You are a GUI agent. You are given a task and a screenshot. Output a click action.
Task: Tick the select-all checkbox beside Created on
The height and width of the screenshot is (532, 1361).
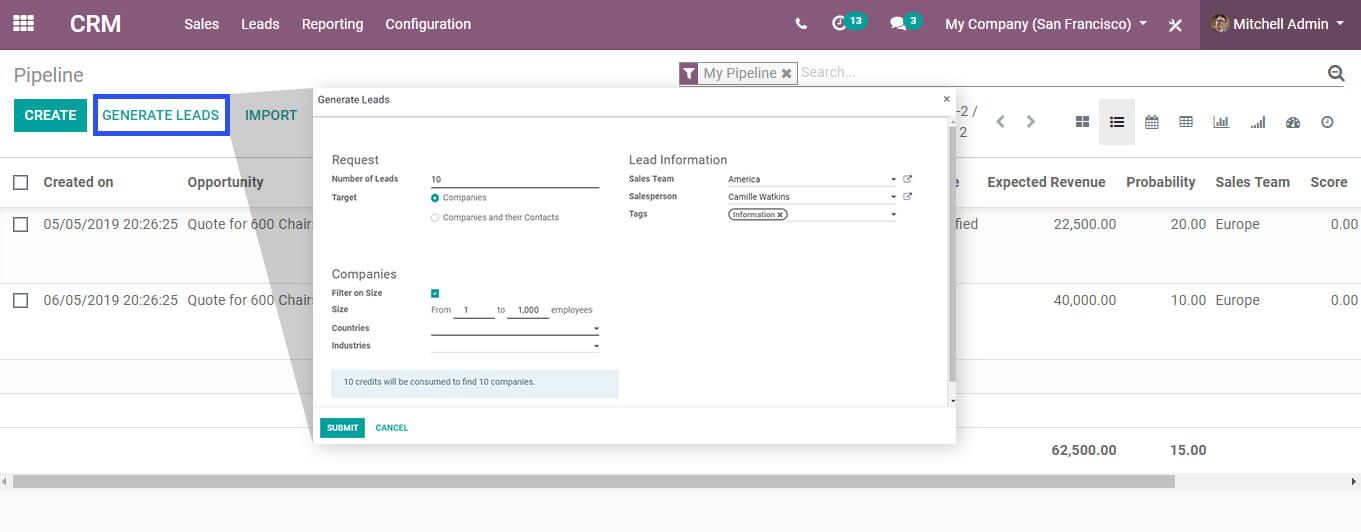click(x=21, y=182)
